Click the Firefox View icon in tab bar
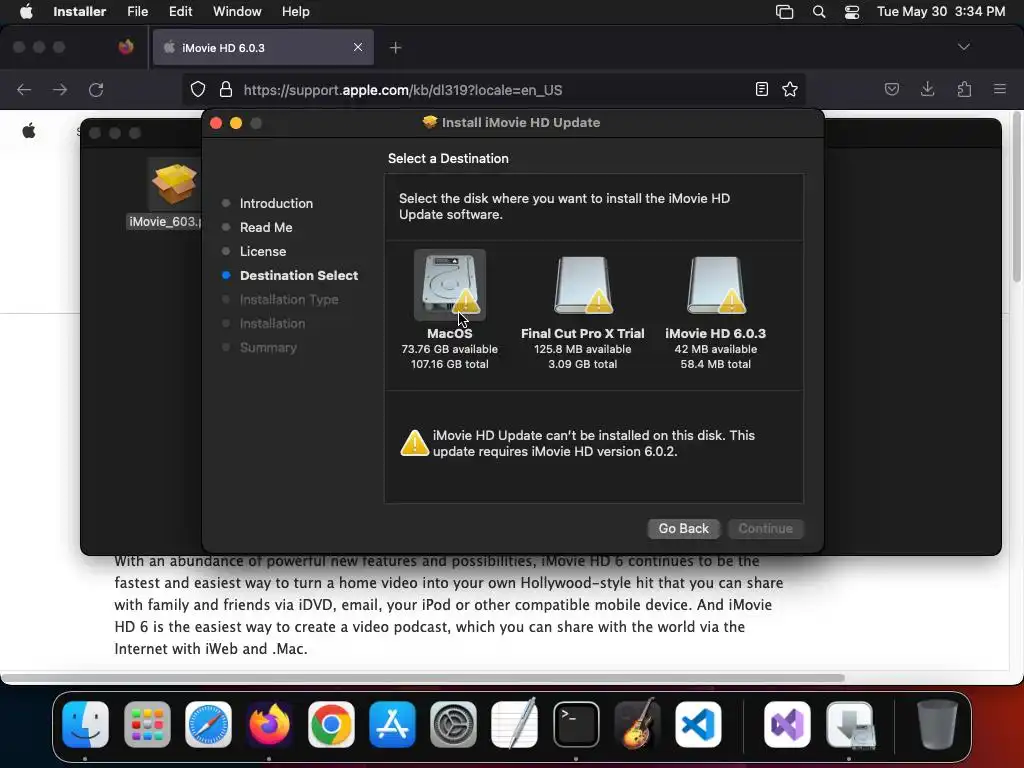The height and width of the screenshot is (768, 1024). pos(126,47)
